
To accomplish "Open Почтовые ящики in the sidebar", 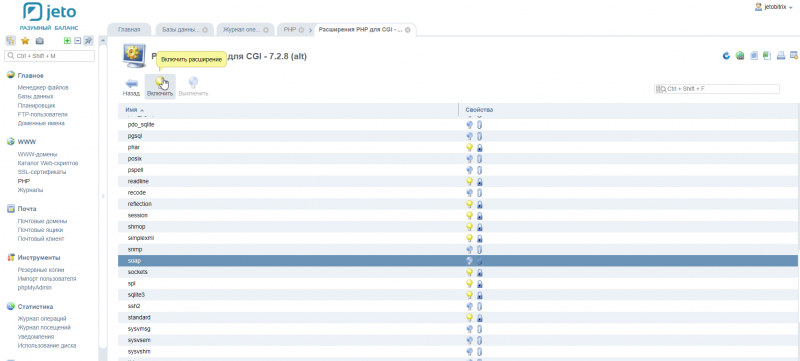I will tap(41, 230).
